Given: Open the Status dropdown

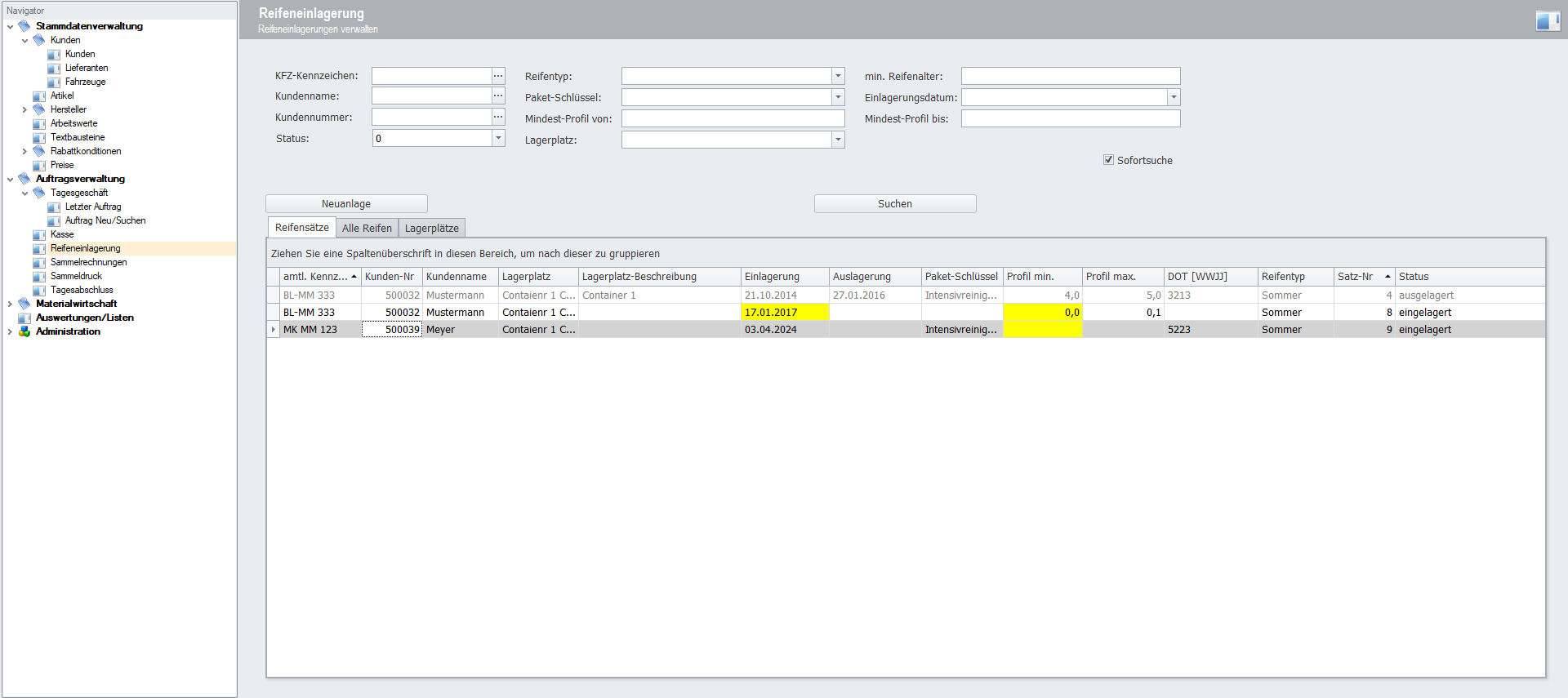Looking at the screenshot, I should tap(498, 139).
